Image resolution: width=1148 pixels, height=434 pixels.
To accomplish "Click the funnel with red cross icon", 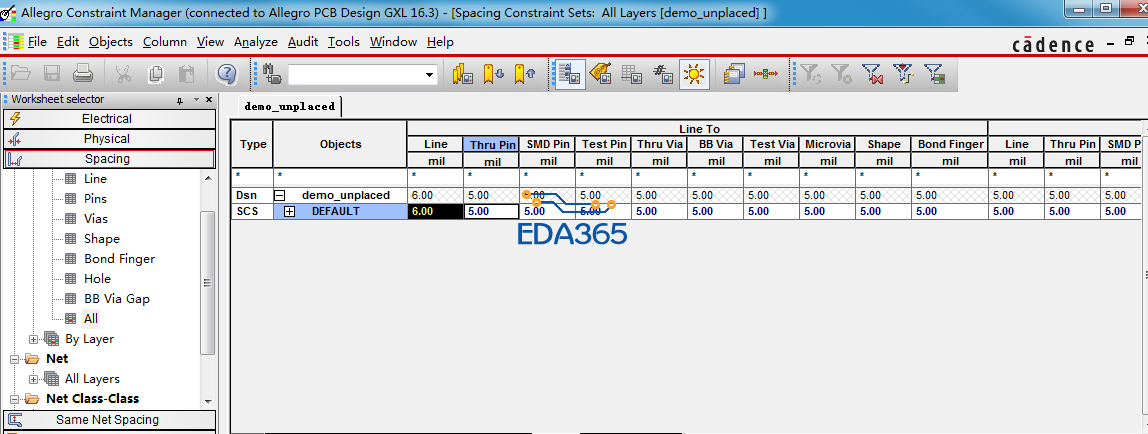I will pyautogui.click(x=872, y=73).
